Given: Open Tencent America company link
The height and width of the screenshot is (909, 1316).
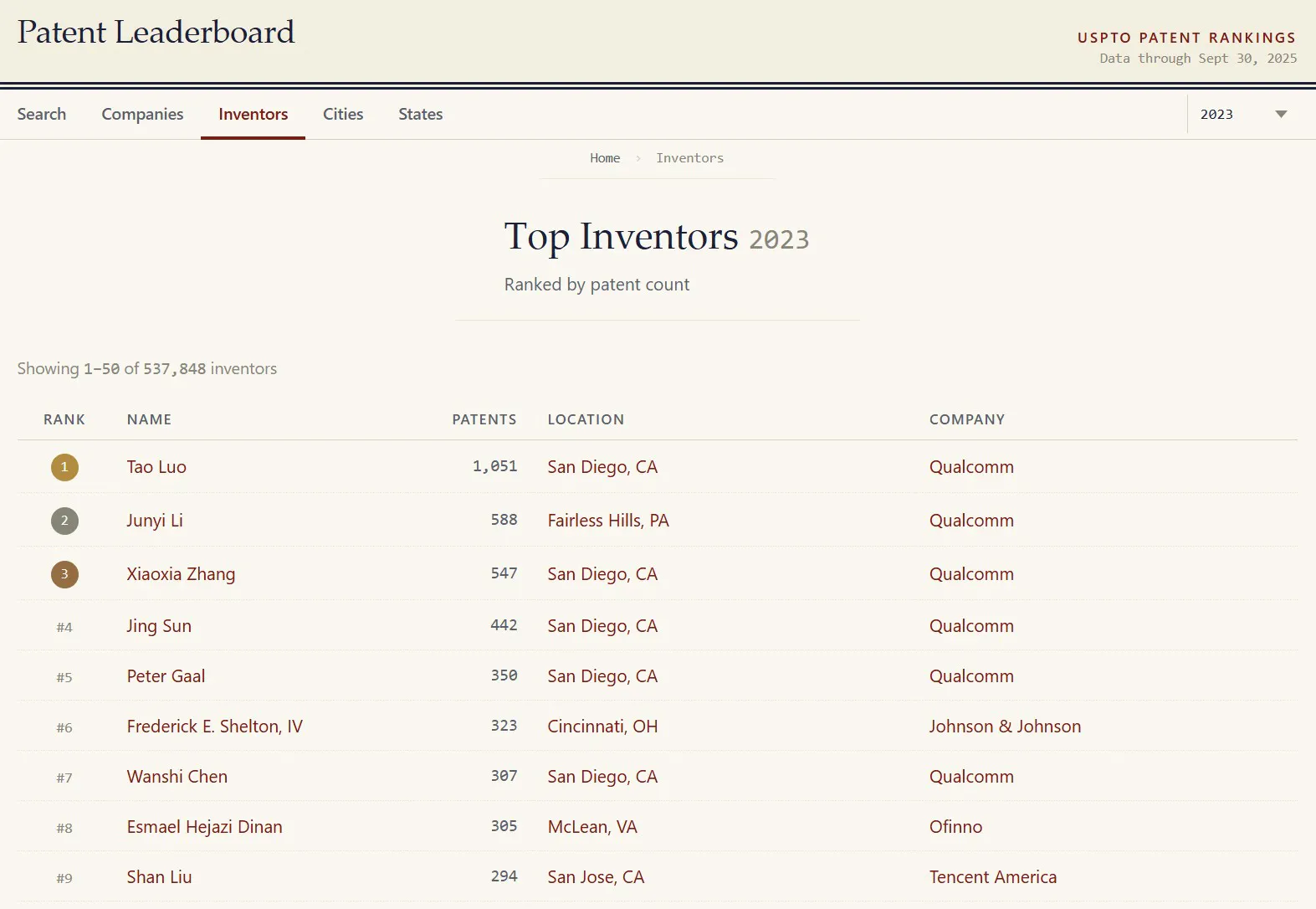Looking at the screenshot, I should click(x=993, y=877).
